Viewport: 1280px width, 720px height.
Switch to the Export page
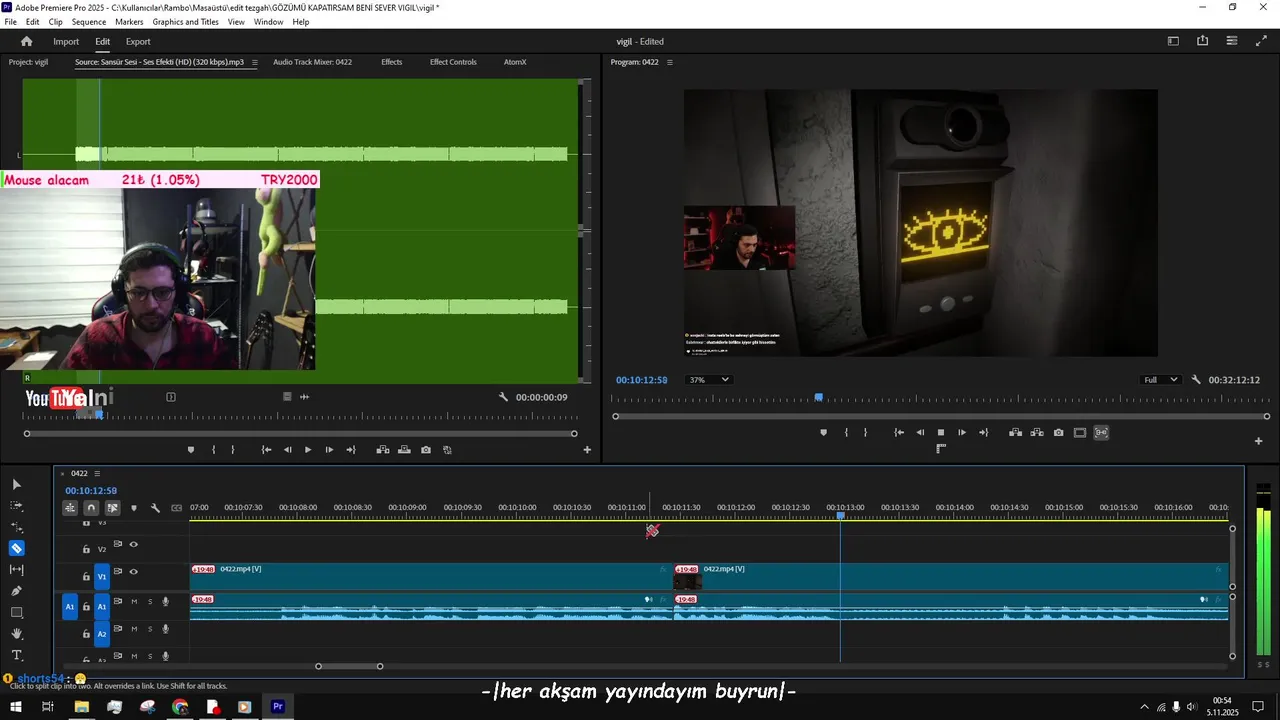tap(138, 42)
